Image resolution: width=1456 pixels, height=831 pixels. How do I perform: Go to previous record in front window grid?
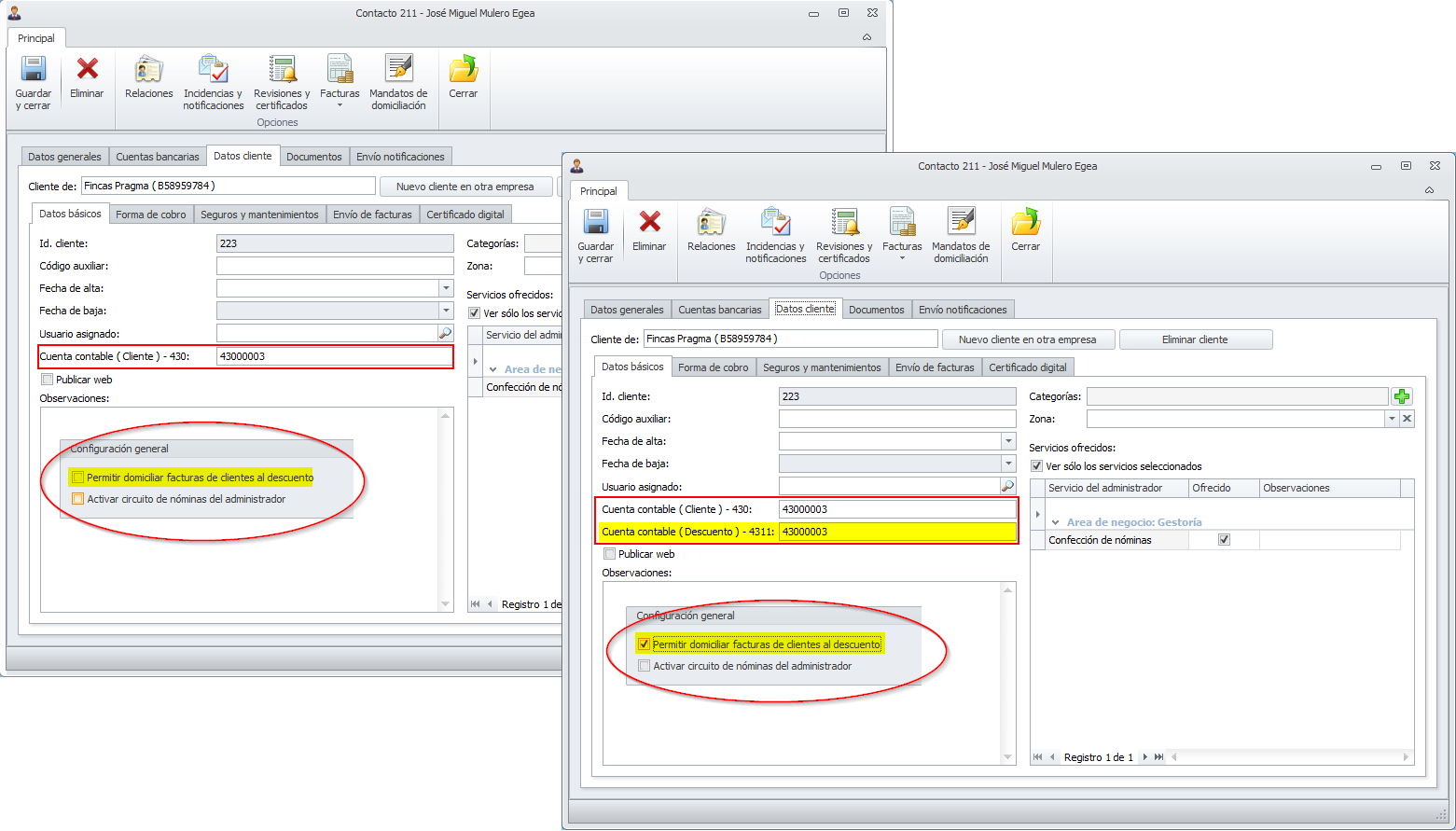1052,757
